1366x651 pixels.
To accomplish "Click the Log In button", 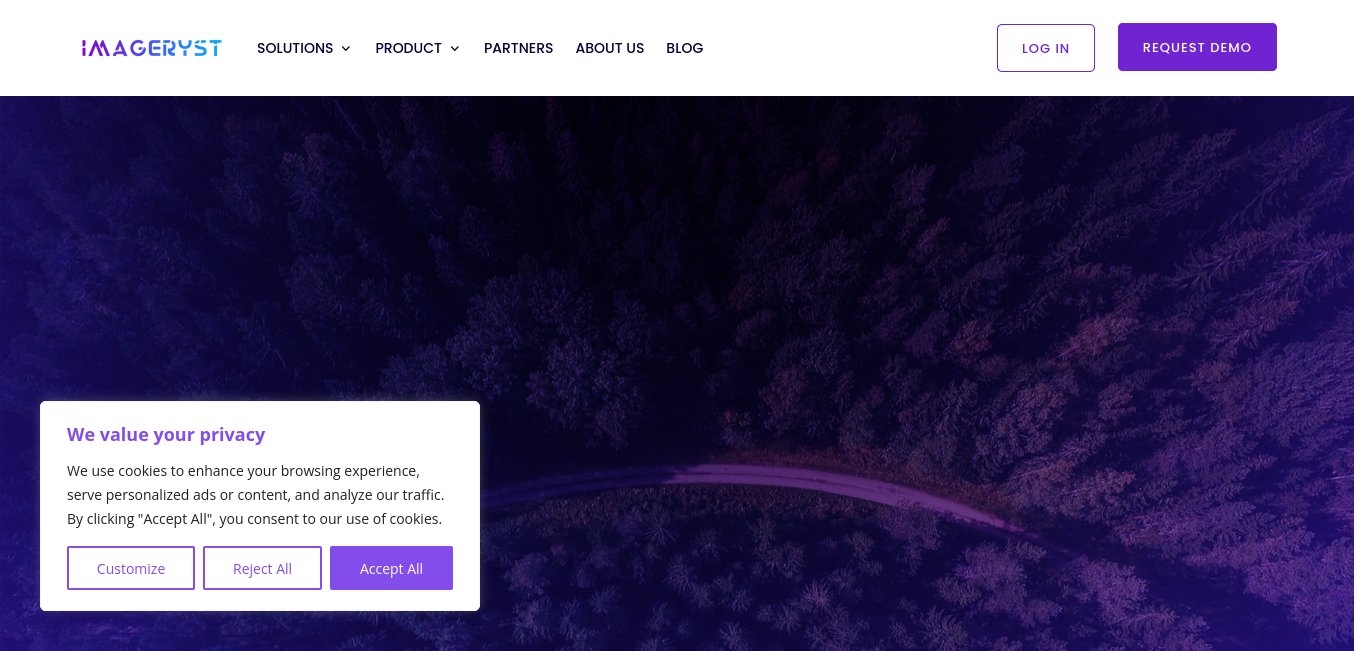I will click(x=1046, y=48).
